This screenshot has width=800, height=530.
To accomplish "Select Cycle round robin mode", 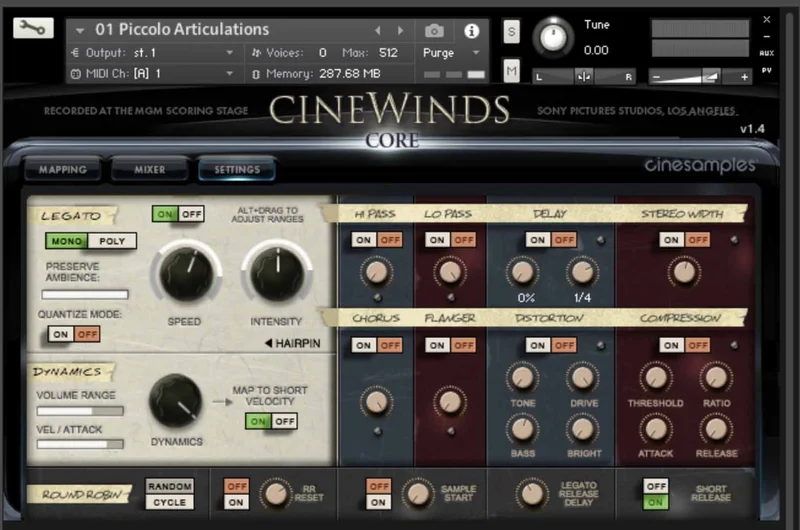I will (170, 502).
